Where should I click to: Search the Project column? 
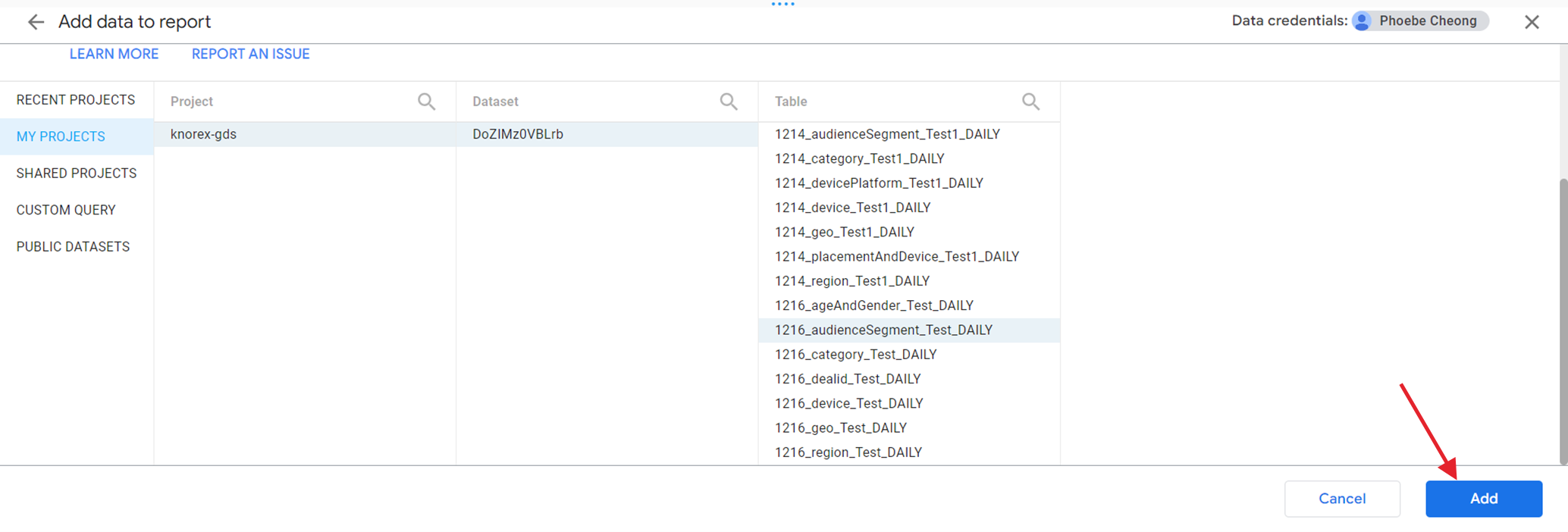point(426,102)
